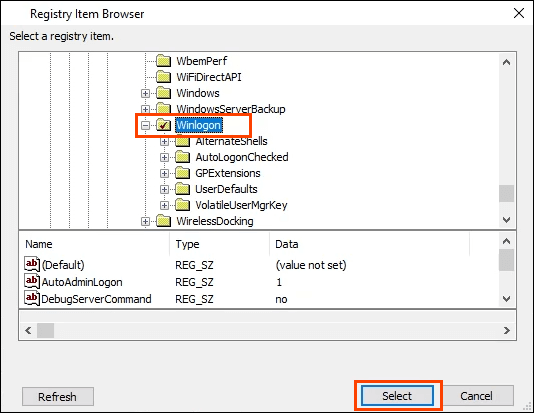The width and height of the screenshot is (534, 413).
Task: Select the AutoLogonChecked folder icon
Action: coord(183,157)
